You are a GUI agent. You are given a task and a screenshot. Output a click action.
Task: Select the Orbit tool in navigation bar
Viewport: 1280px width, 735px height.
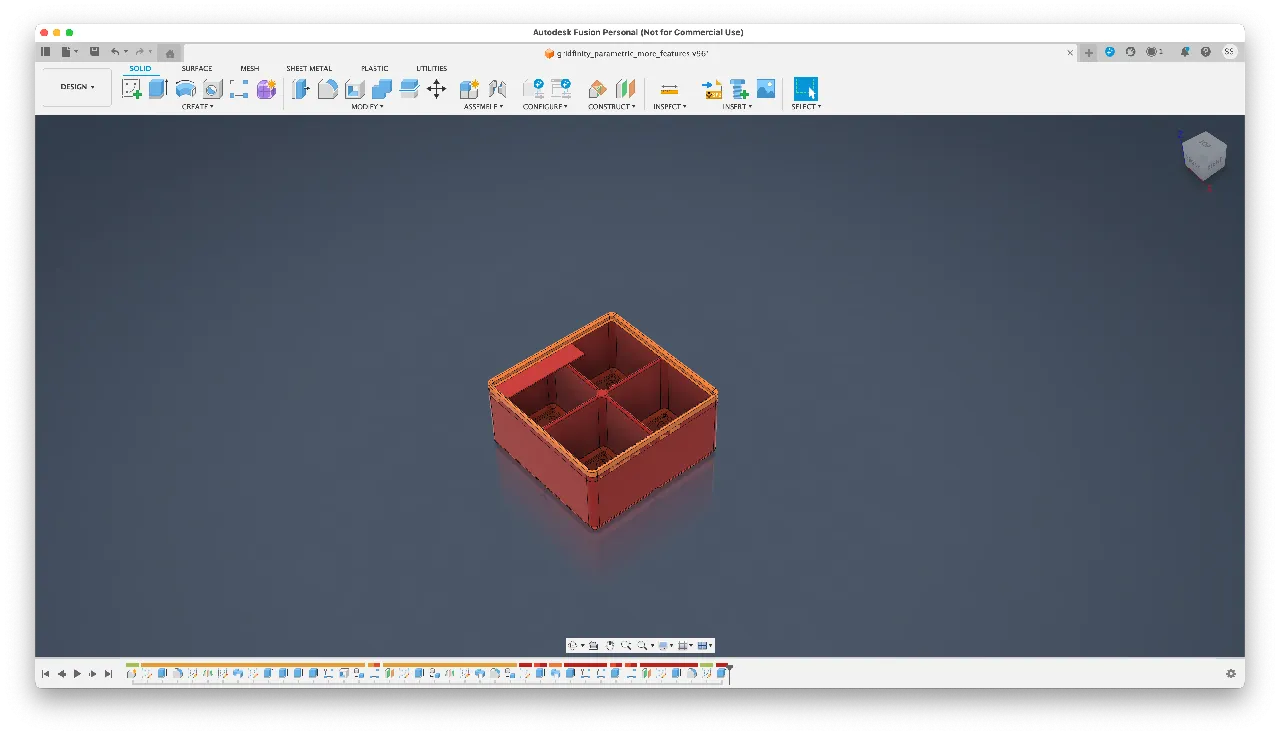coord(573,645)
